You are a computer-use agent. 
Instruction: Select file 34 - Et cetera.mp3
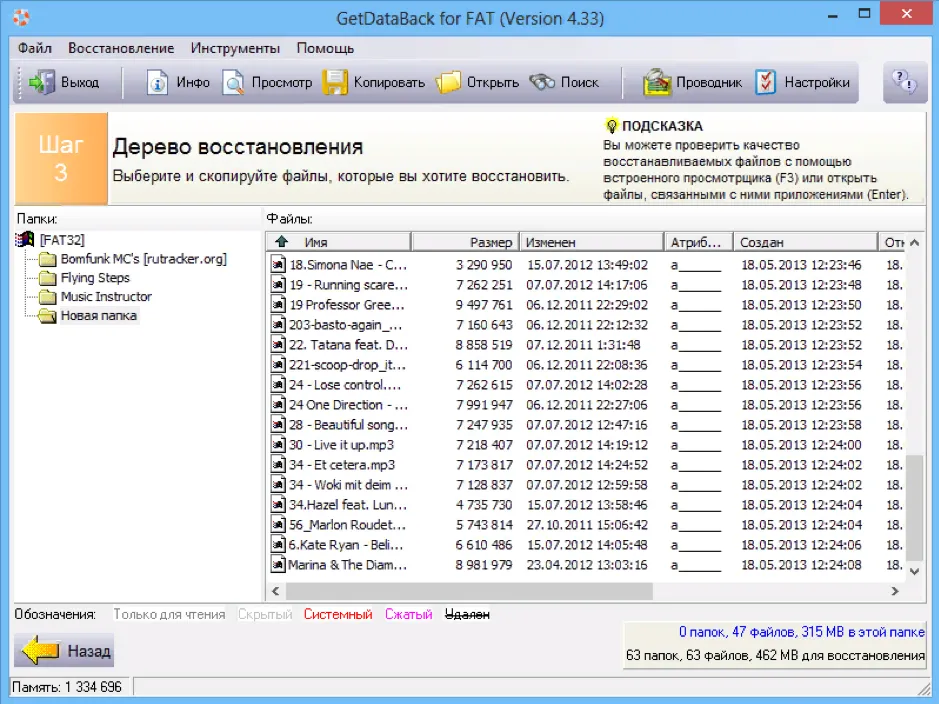pyautogui.click(x=342, y=465)
